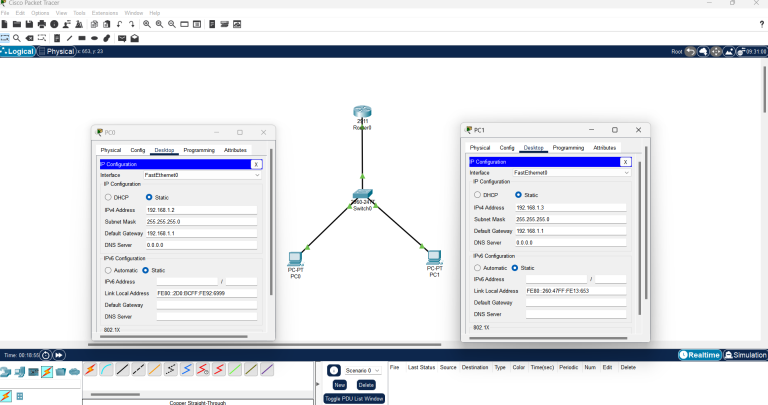
Task: Switch to Programming tab in PC1 window
Action: tap(568, 148)
